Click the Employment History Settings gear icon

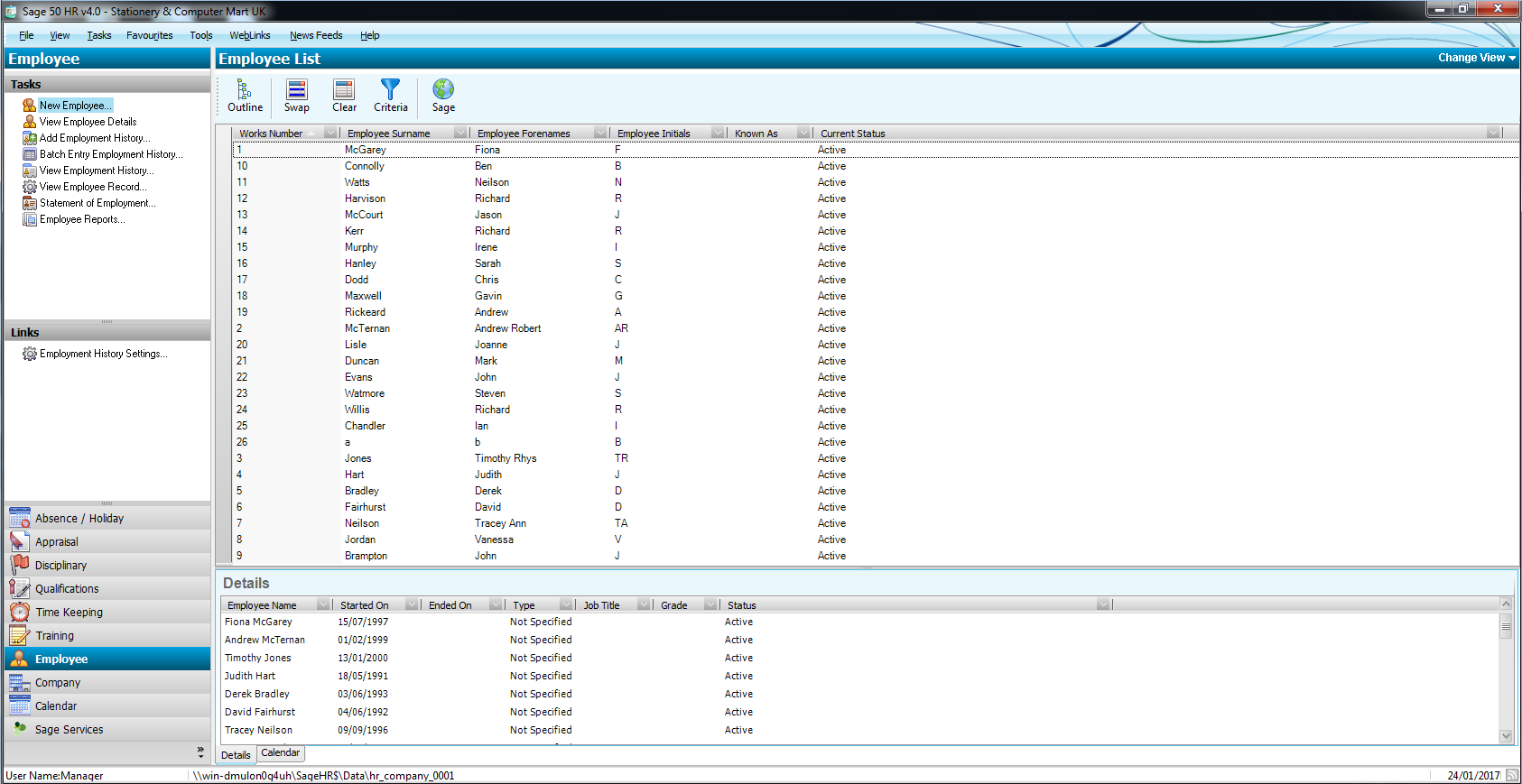29,354
